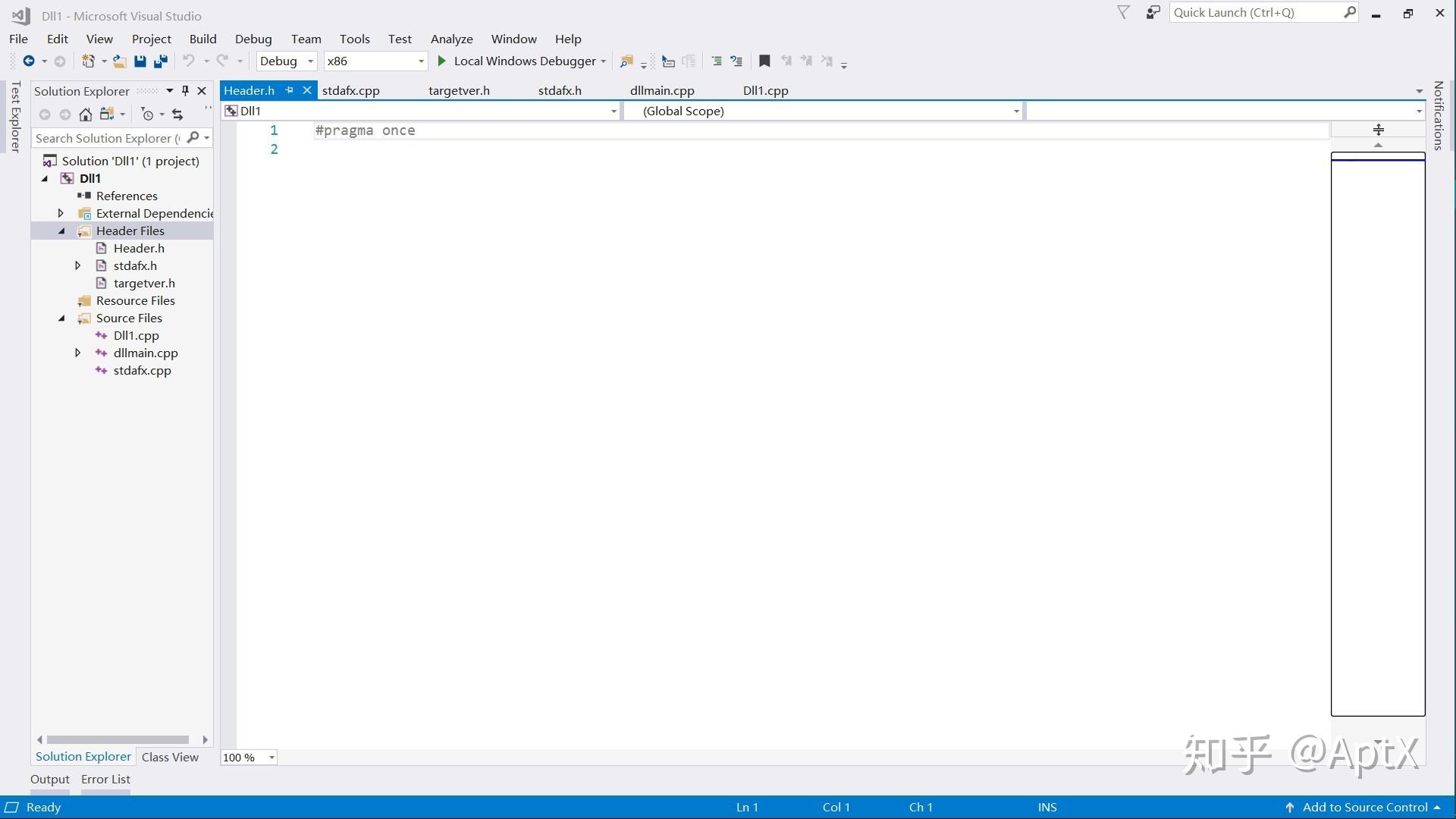Screen dimensions: 1456x819
Task: Open the Debug configuration dropdown
Action: [x=287, y=61]
